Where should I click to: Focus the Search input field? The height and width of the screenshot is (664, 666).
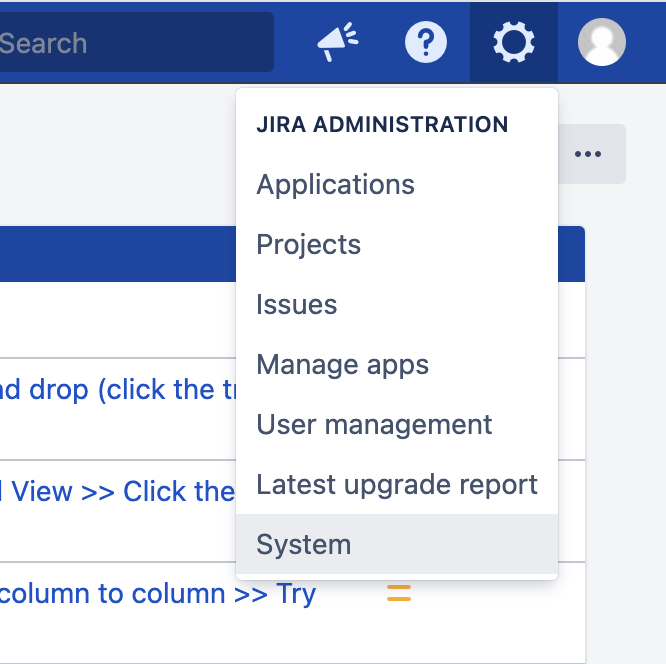[x=135, y=42]
